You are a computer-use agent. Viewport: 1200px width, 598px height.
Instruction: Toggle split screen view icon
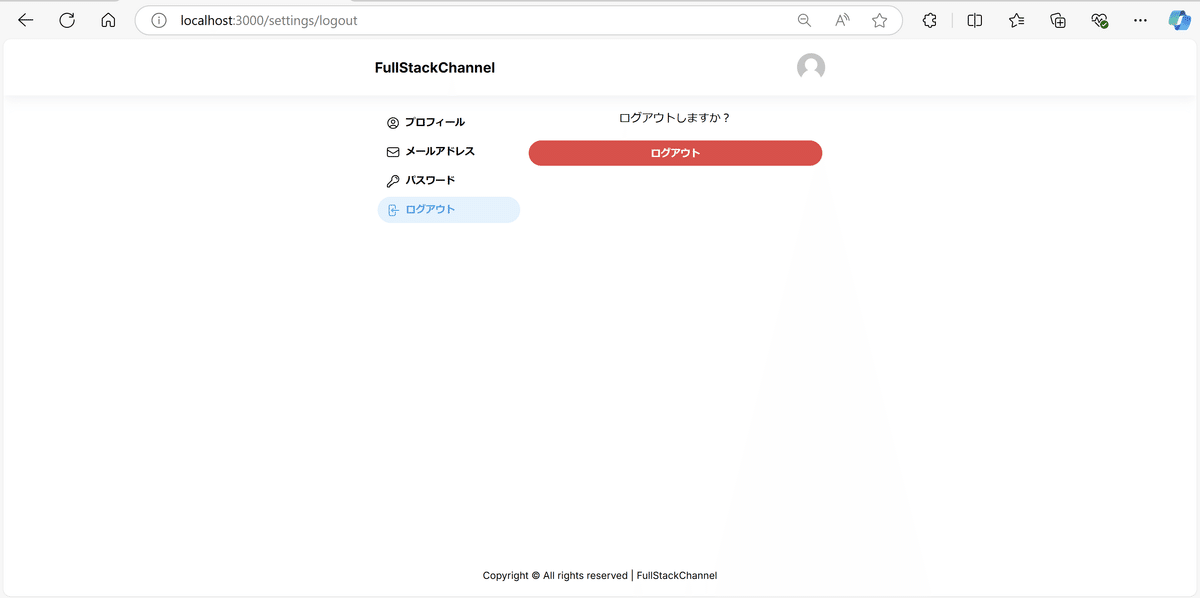coord(975,20)
